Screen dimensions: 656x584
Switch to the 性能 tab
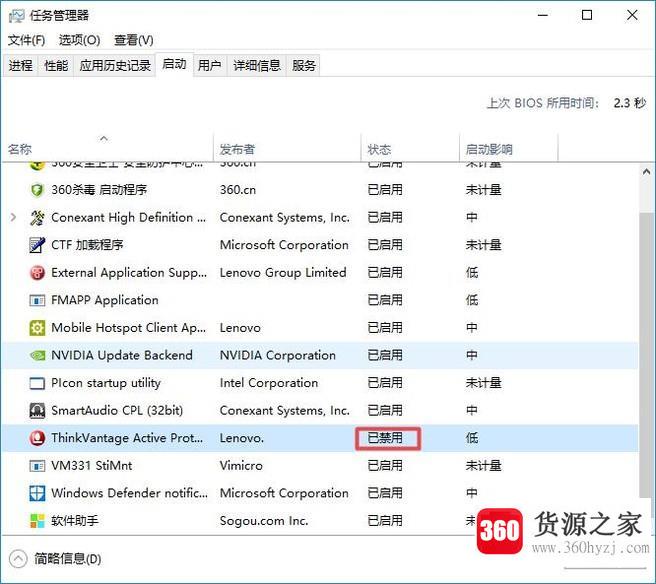(x=56, y=66)
